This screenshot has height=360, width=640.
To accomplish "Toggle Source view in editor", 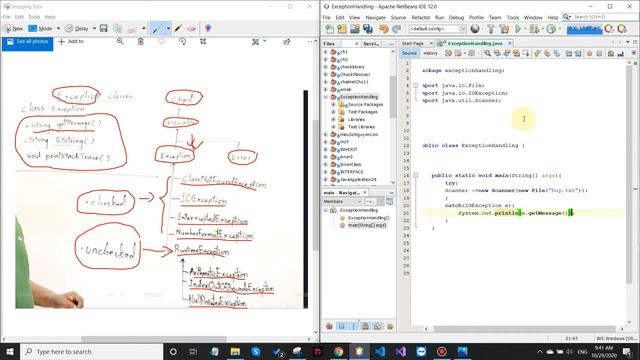I will (409, 53).
